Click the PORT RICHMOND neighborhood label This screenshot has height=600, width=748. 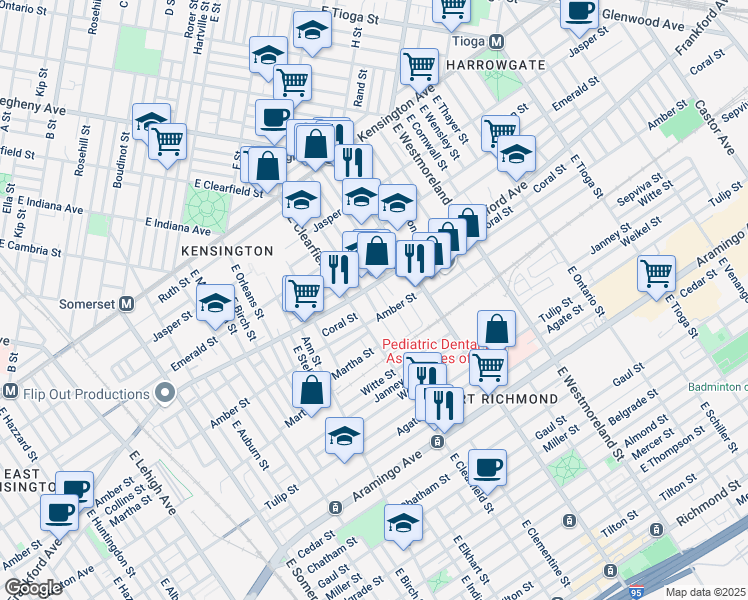click(509, 399)
